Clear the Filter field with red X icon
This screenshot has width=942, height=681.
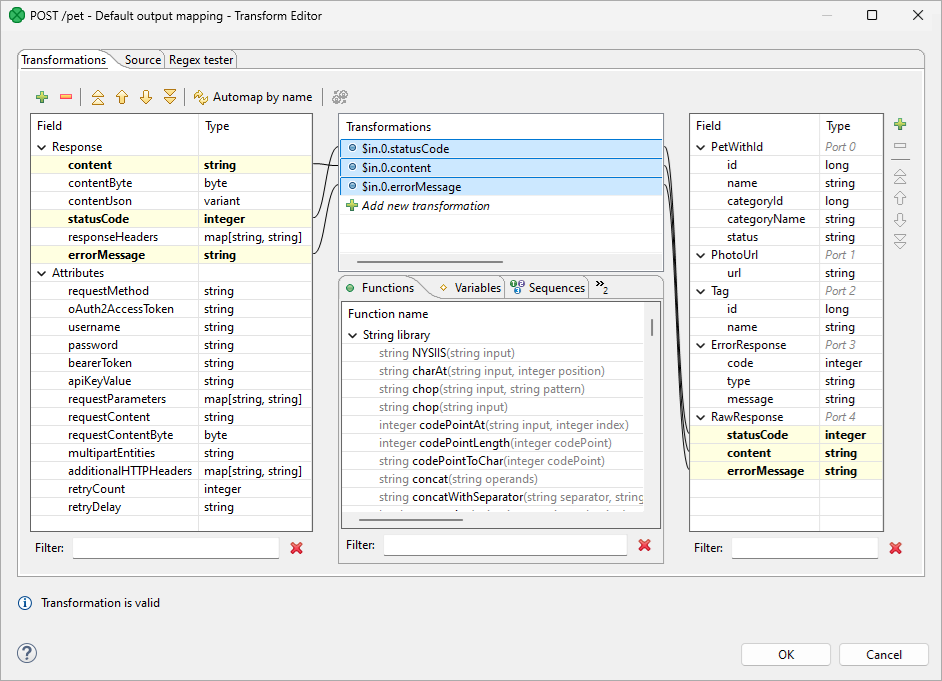click(296, 548)
